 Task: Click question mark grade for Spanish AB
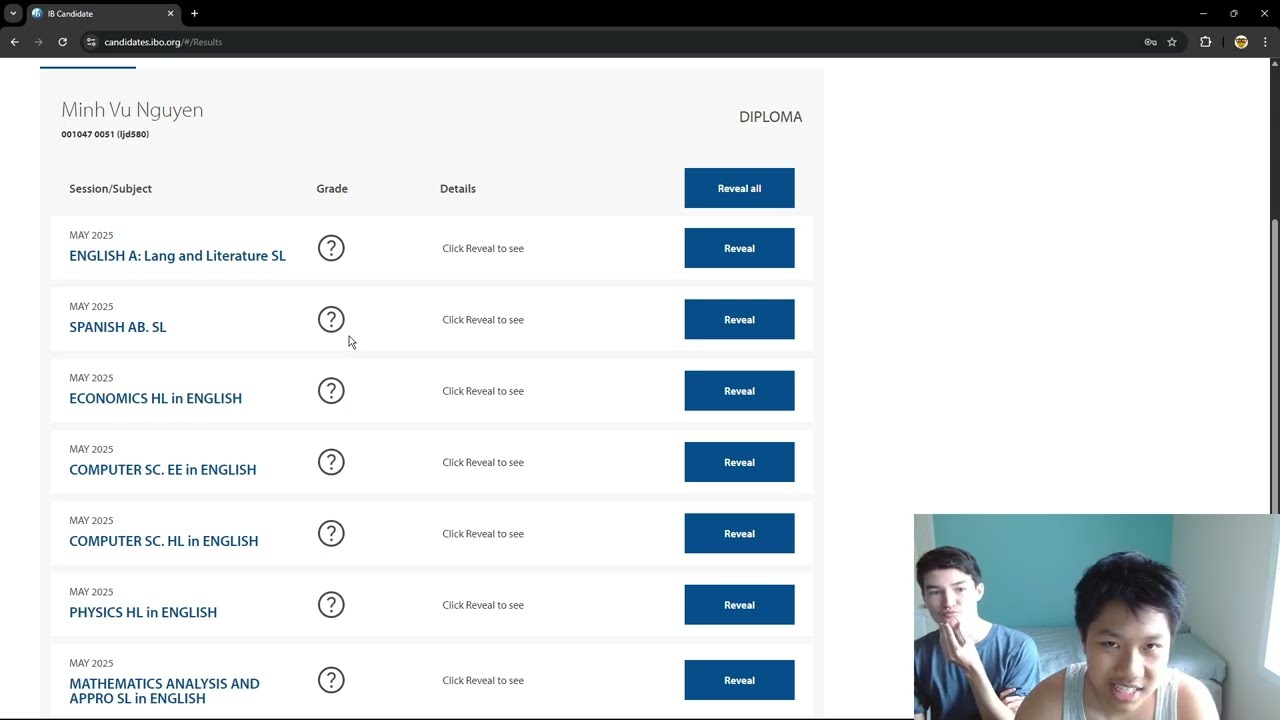tap(331, 319)
